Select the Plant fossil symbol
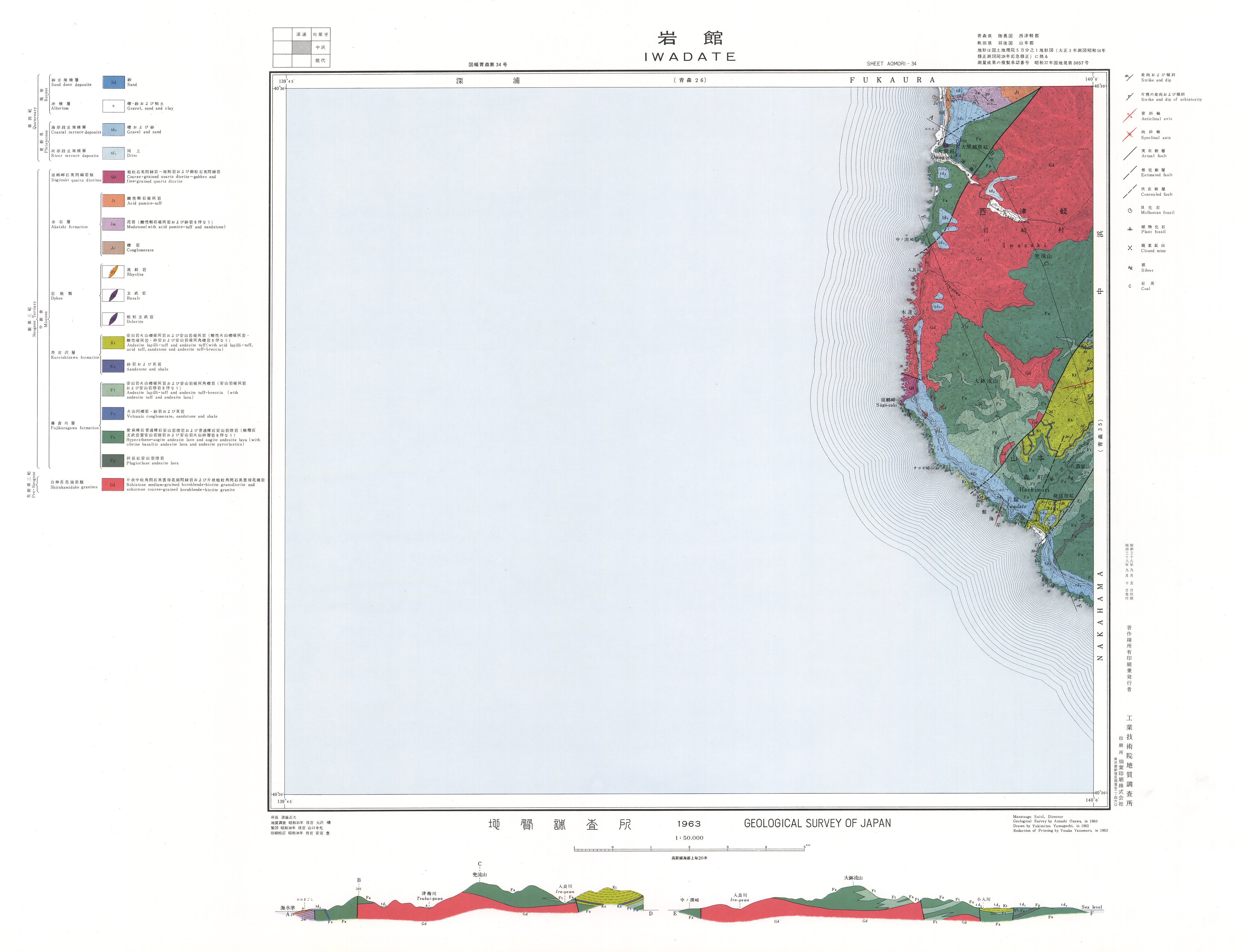 [x=1130, y=230]
